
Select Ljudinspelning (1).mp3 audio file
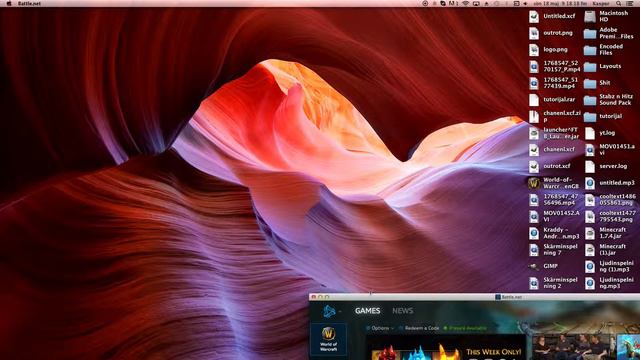tap(609, 266)
